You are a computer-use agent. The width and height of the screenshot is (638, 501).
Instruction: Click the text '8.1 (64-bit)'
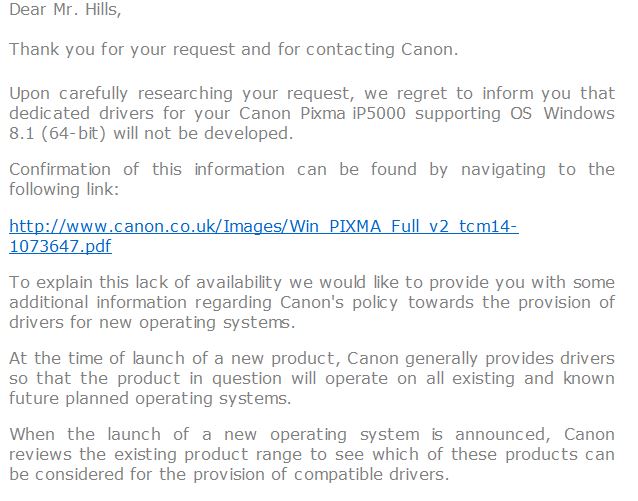coord(57,133)
